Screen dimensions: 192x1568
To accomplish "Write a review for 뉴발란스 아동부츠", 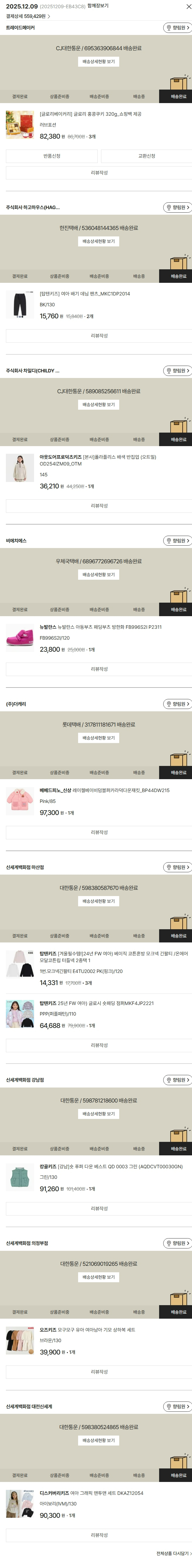I will pyautogui.click(x=98, y=669).
